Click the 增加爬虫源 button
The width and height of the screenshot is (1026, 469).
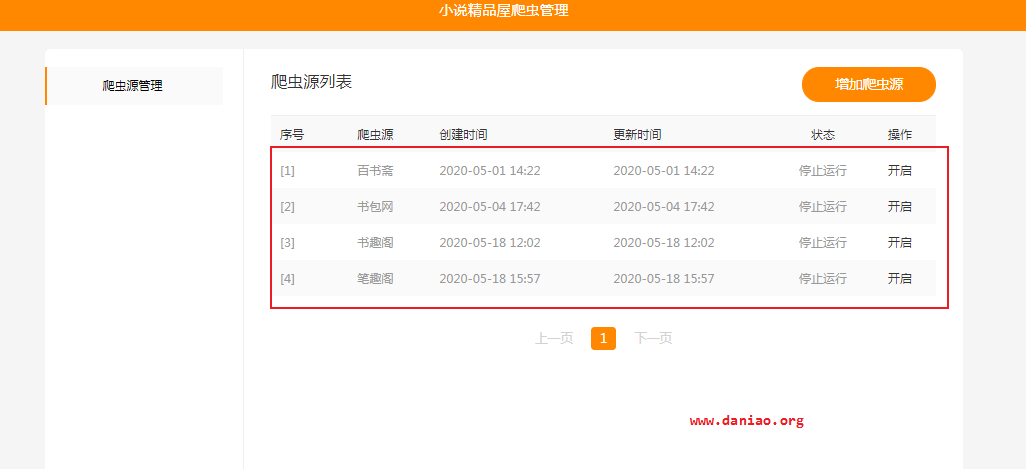pyautogui.click(x=868, y=84)
